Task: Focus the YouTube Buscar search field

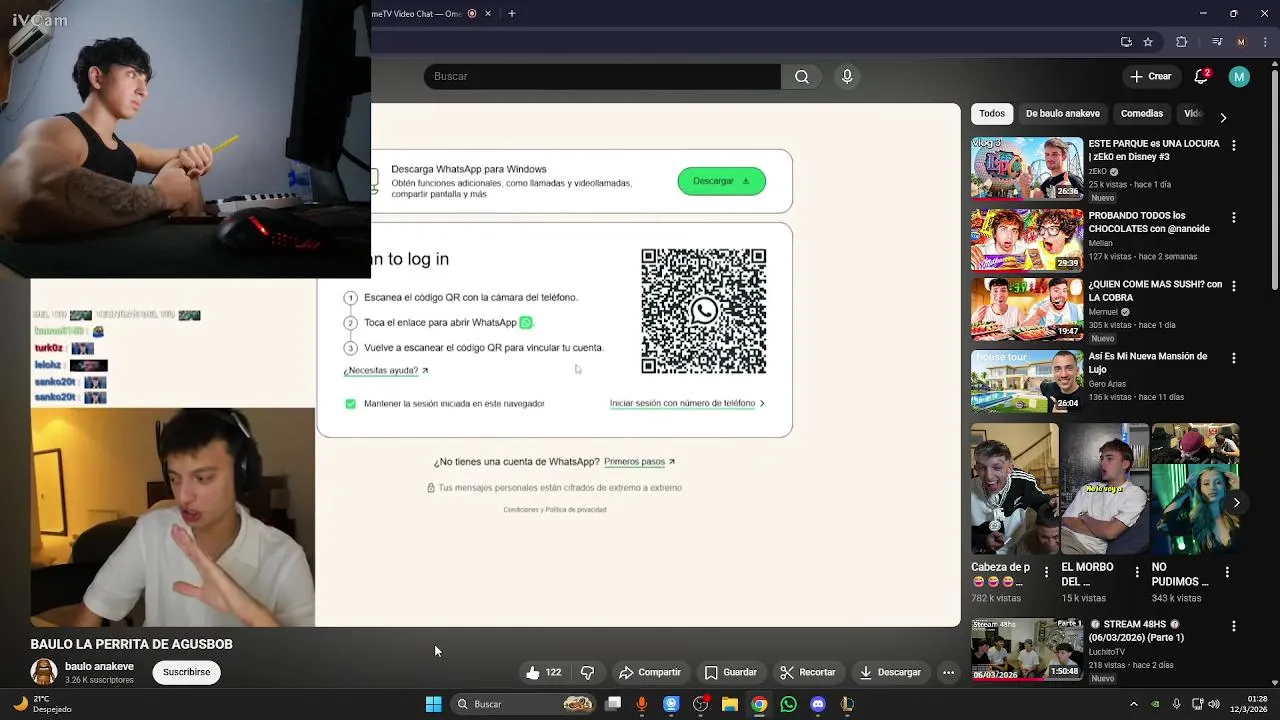Action: 602,77
